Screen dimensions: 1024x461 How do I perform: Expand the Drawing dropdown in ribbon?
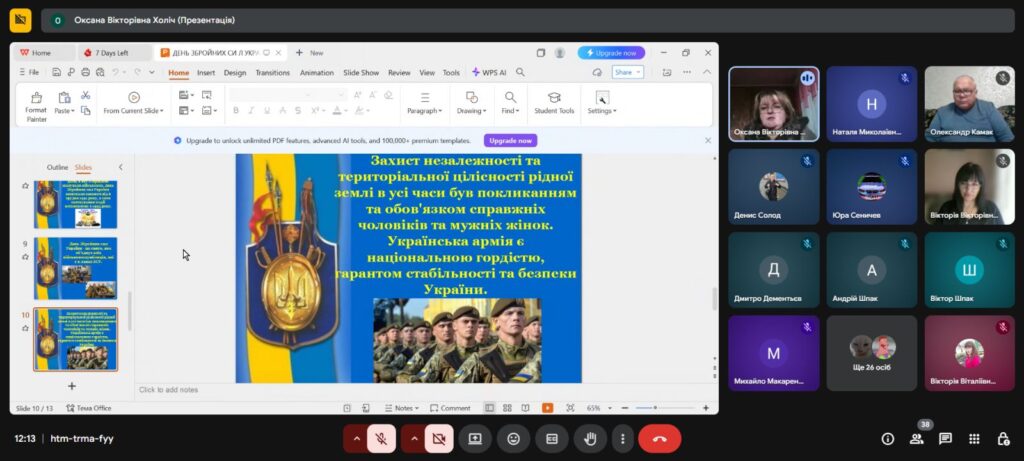pyautogui.click(x=471, y=111)
